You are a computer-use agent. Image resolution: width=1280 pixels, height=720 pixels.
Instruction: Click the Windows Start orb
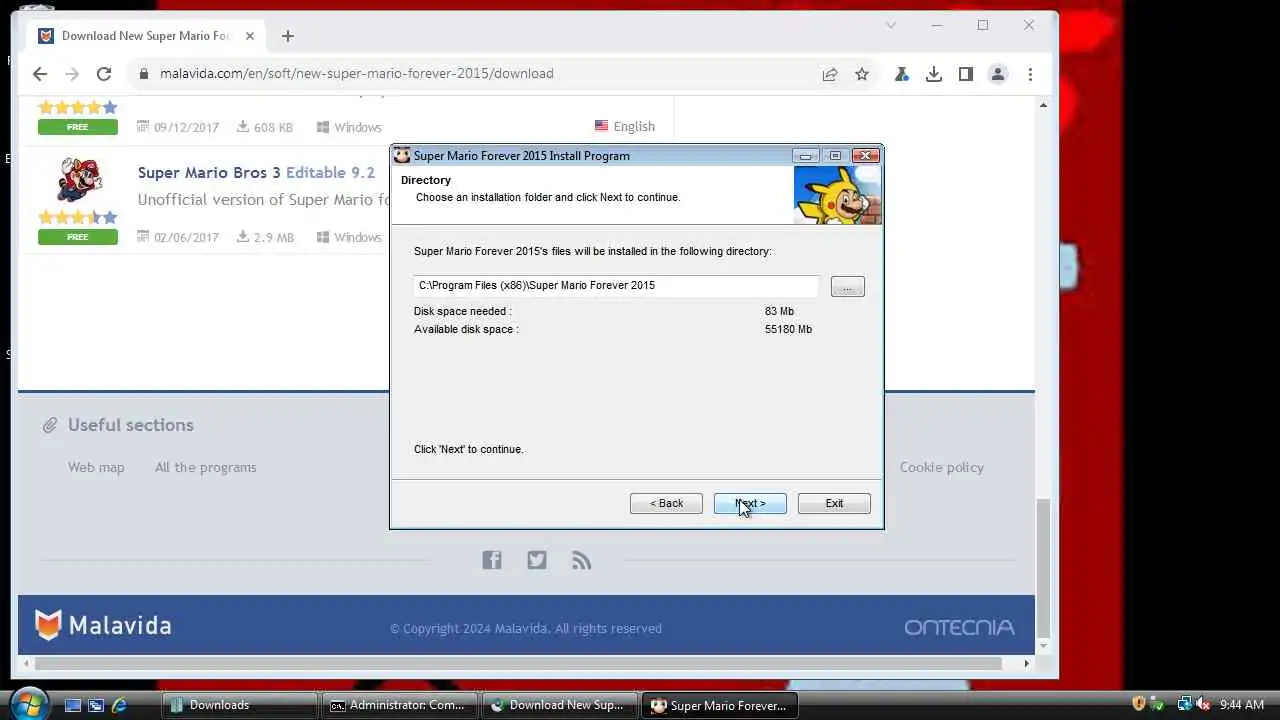(x=30, y=704)
